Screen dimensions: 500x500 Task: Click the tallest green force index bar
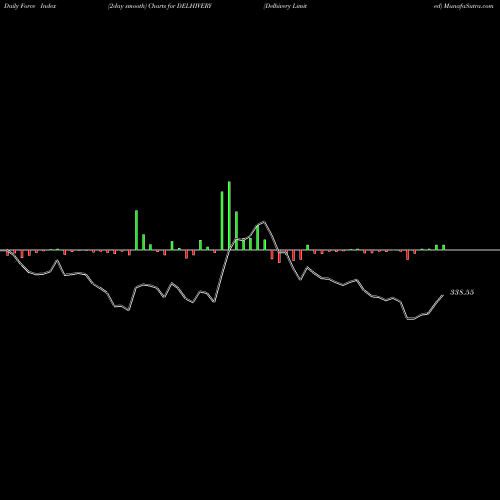(x=229, y=215)
